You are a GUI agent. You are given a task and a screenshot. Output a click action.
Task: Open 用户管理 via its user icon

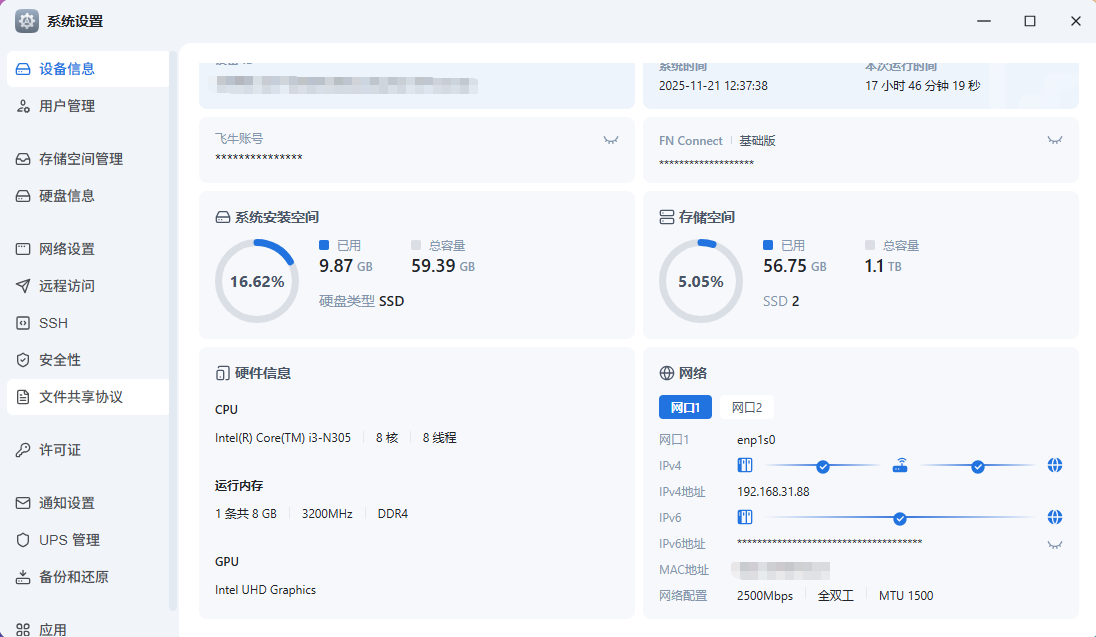(x=23, y=106)
